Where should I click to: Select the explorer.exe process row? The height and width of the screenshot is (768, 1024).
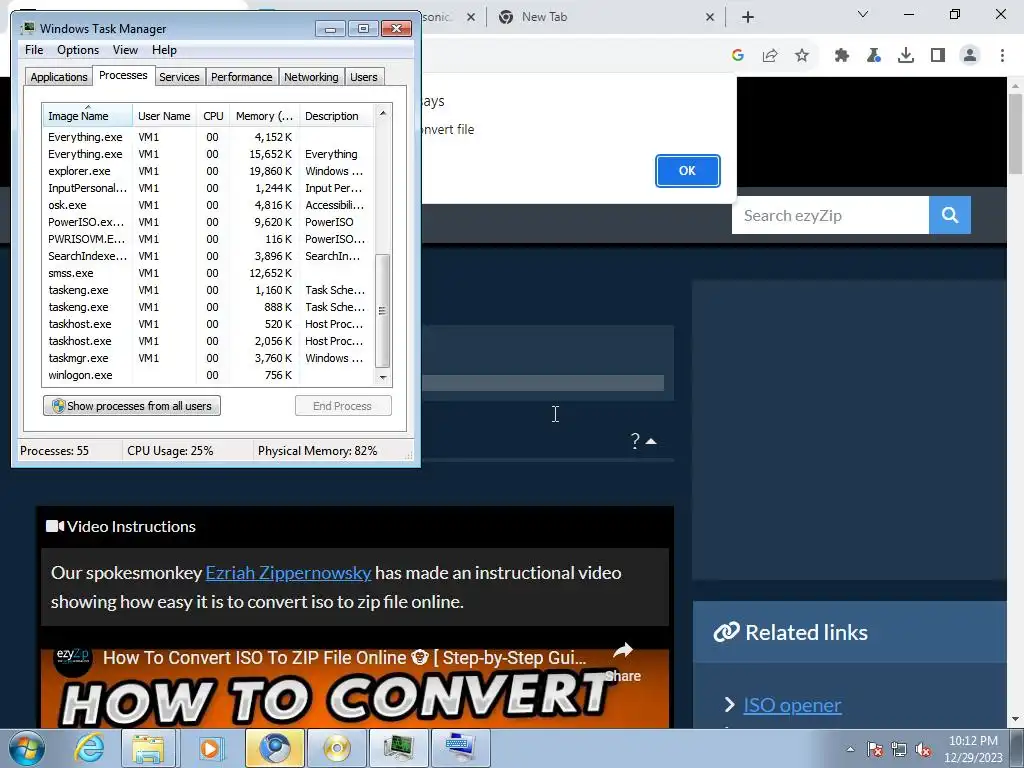[208, 171]
